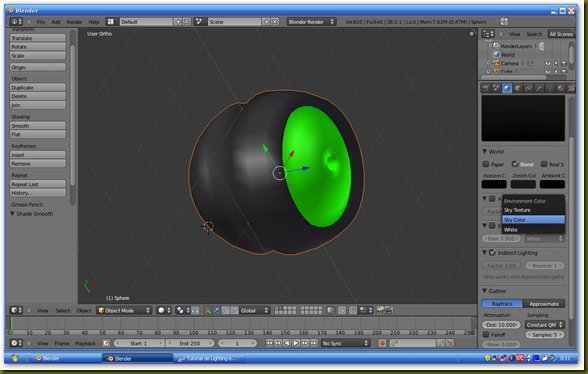
Task: Open the Scene properties tab icon
Action: tap(496, 88)
